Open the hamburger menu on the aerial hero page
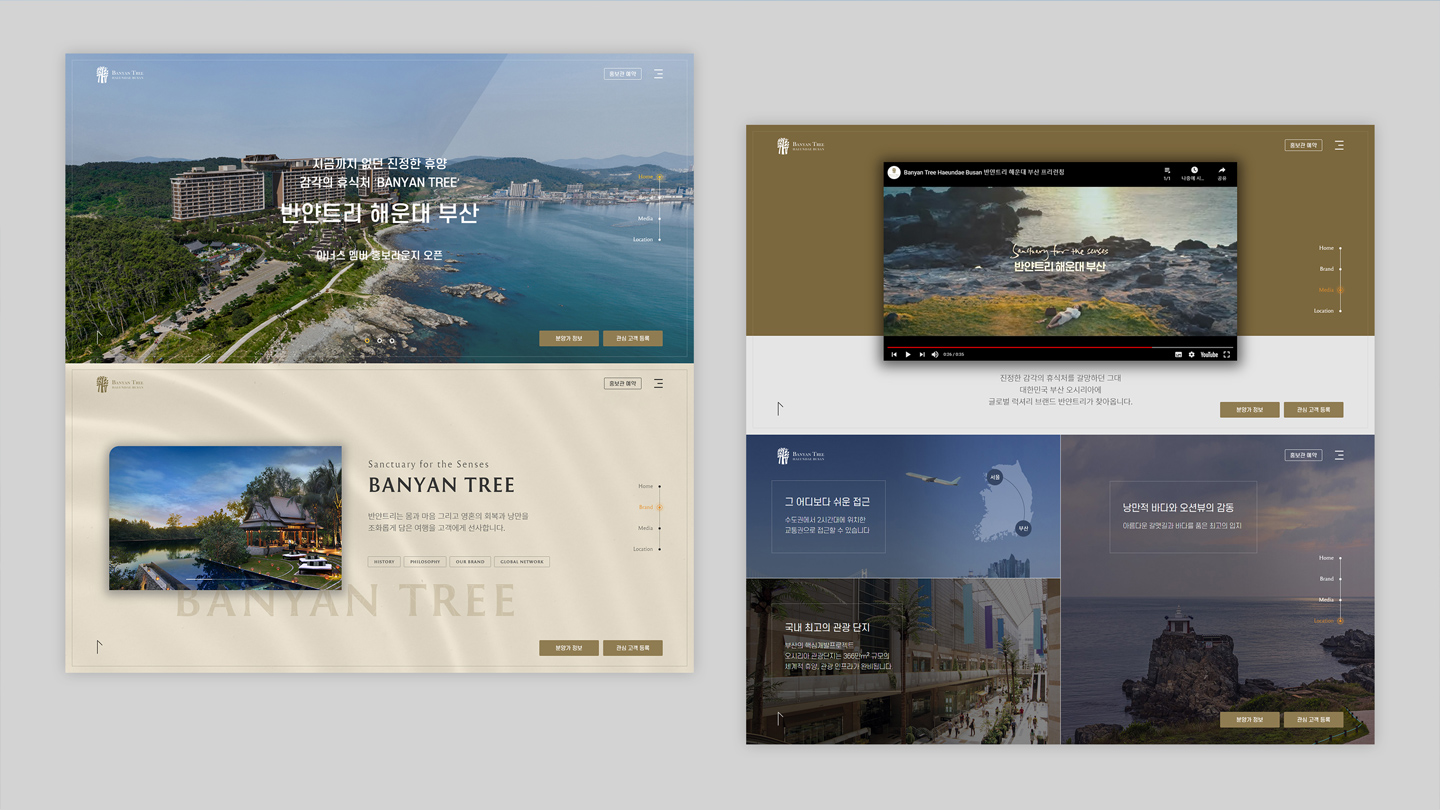Image resolution: width=1440 pixels, height=810 pixels. click(x=658, y=74)
